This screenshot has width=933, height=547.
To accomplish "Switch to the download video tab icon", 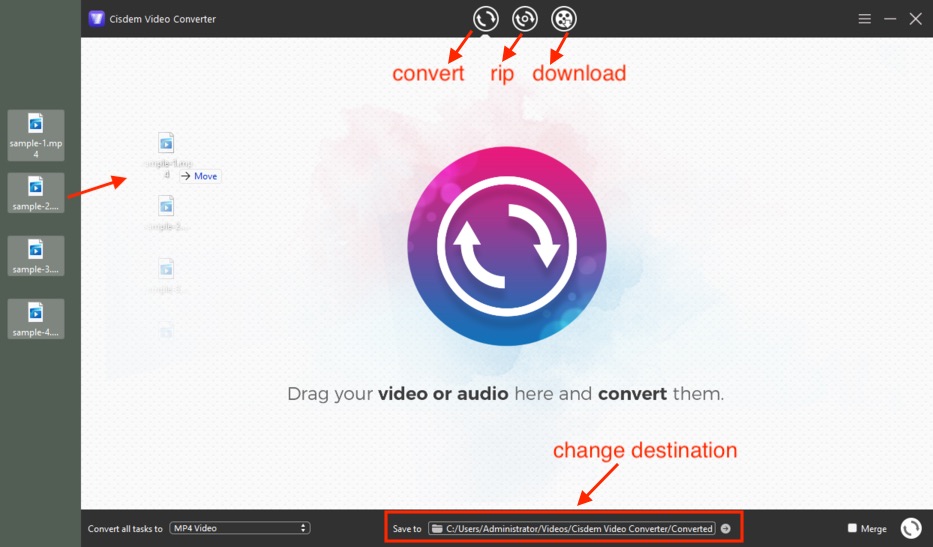I will (x=563, y=18).
